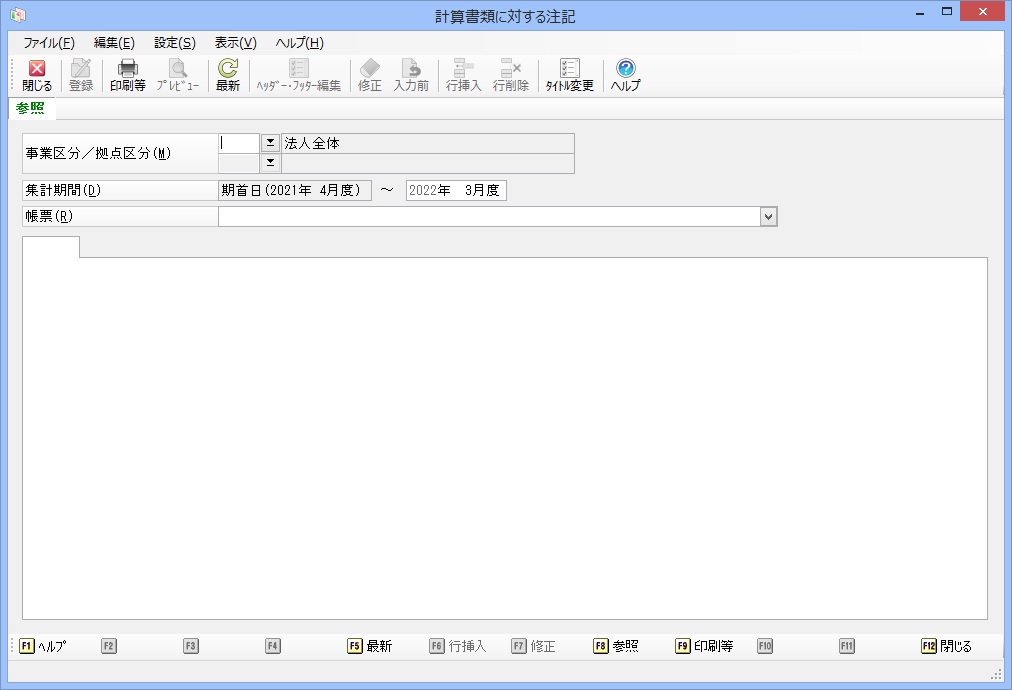Open the 設定(S) menu
Viewport: 1012px width, 690px height.
click(x=174, y=43)
